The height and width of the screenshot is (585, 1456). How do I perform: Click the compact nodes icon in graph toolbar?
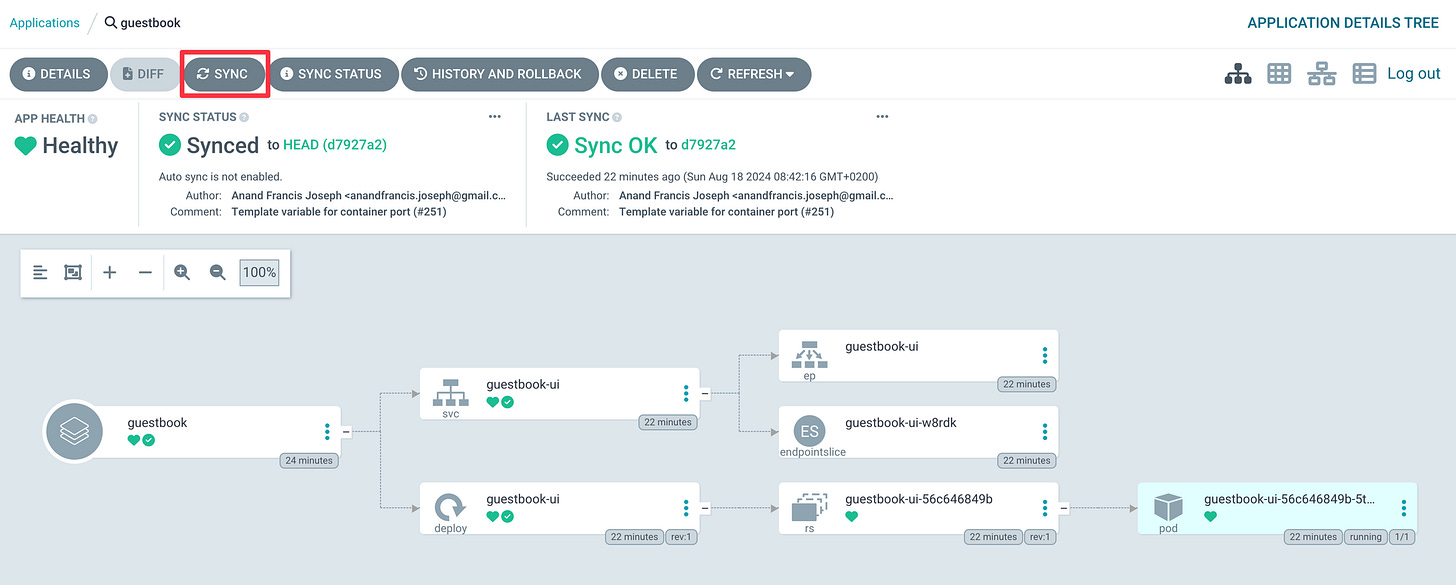point(39,272)
